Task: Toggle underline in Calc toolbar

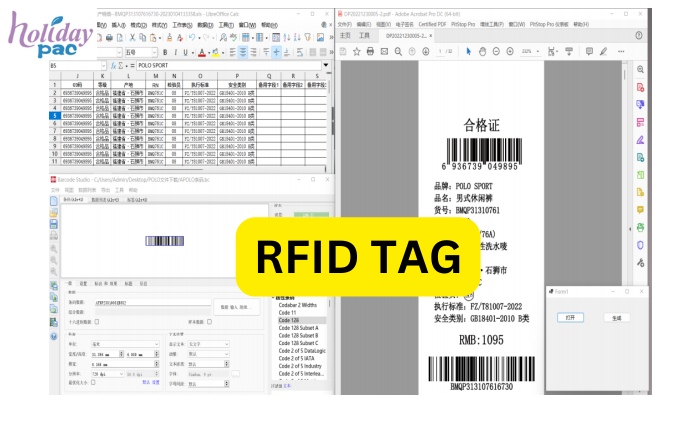Action: point(185,52)
